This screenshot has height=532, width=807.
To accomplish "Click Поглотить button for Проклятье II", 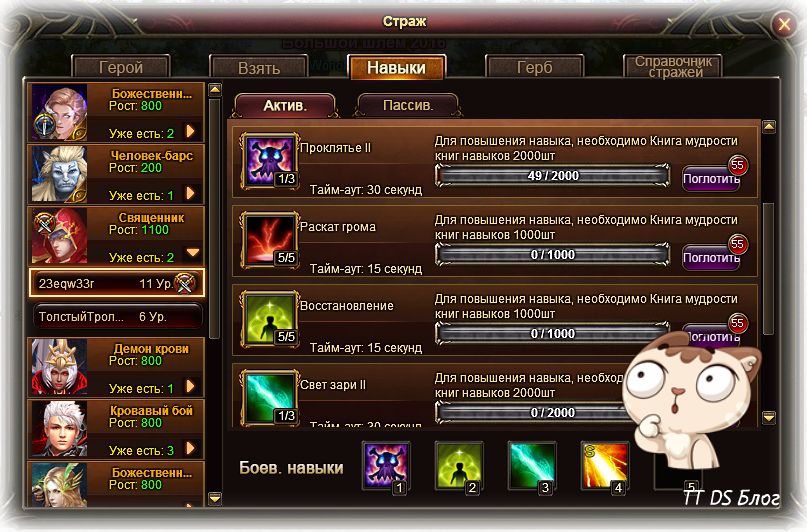I will pyautogui.click(x=711, y=179).
